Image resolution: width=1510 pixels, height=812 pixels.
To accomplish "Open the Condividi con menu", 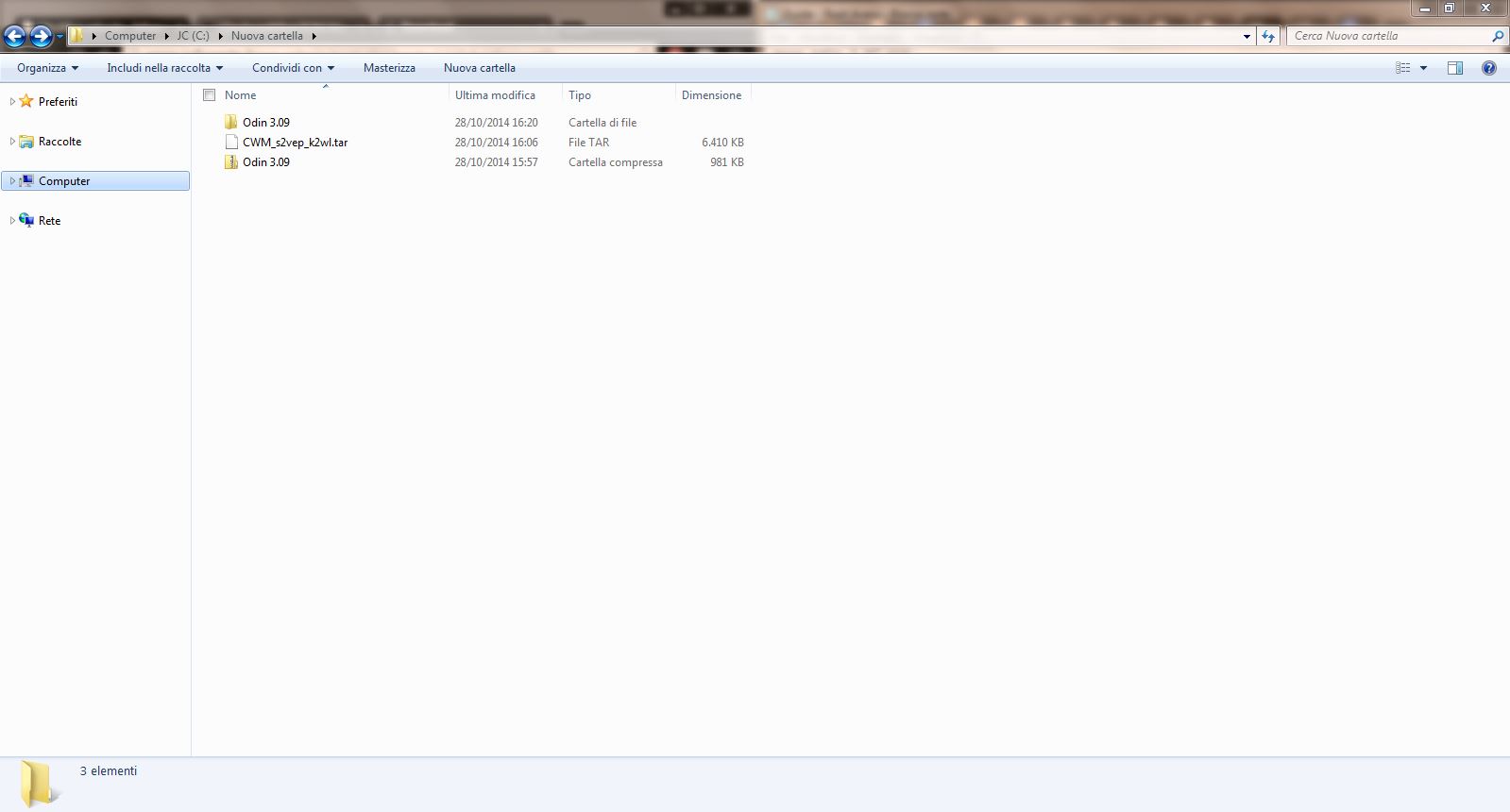I will click(293, 68).
